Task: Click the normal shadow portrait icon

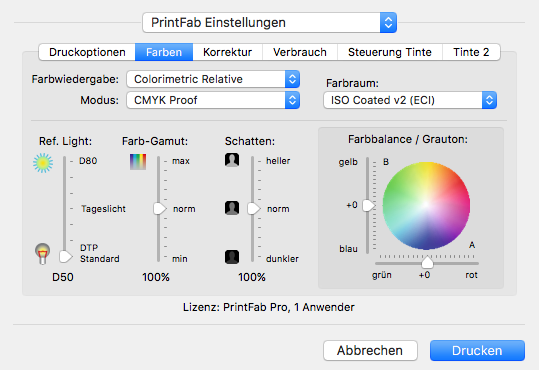Action: coord(232,208)
